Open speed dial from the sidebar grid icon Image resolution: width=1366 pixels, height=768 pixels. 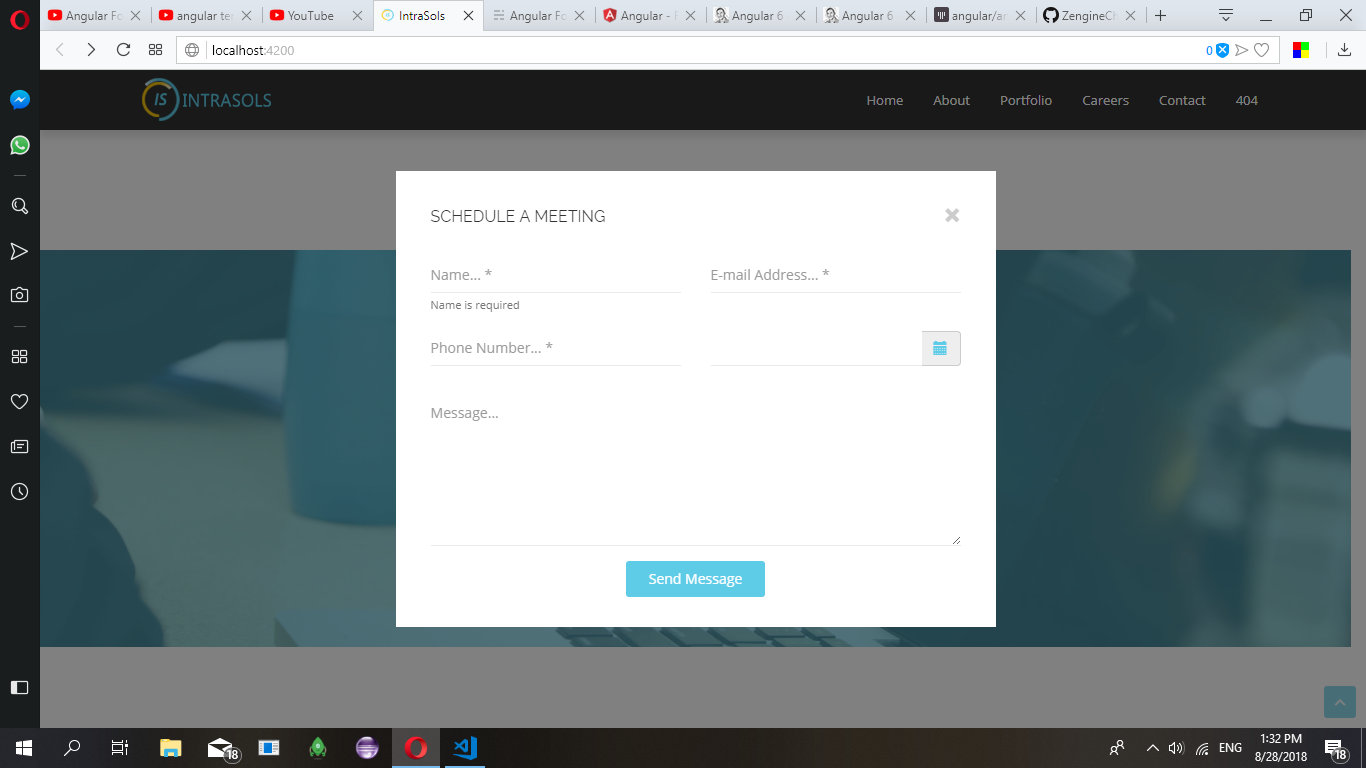(18, 356)
